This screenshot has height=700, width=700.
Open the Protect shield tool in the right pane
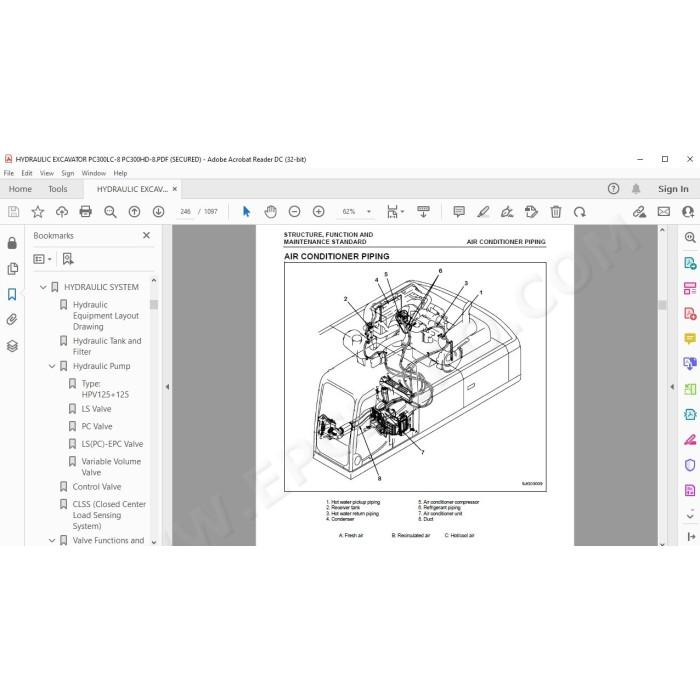[690, 465]
